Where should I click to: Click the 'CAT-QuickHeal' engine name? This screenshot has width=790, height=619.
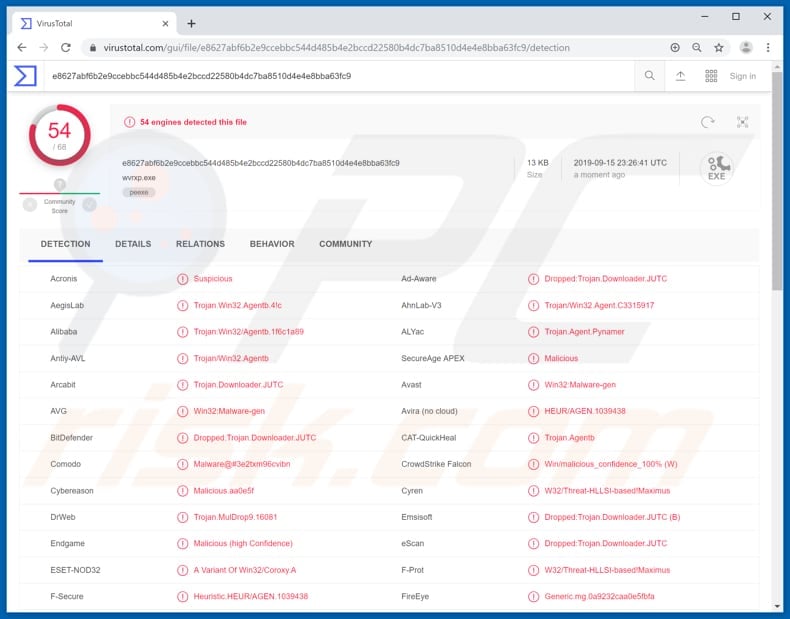[x=429, y=438]
